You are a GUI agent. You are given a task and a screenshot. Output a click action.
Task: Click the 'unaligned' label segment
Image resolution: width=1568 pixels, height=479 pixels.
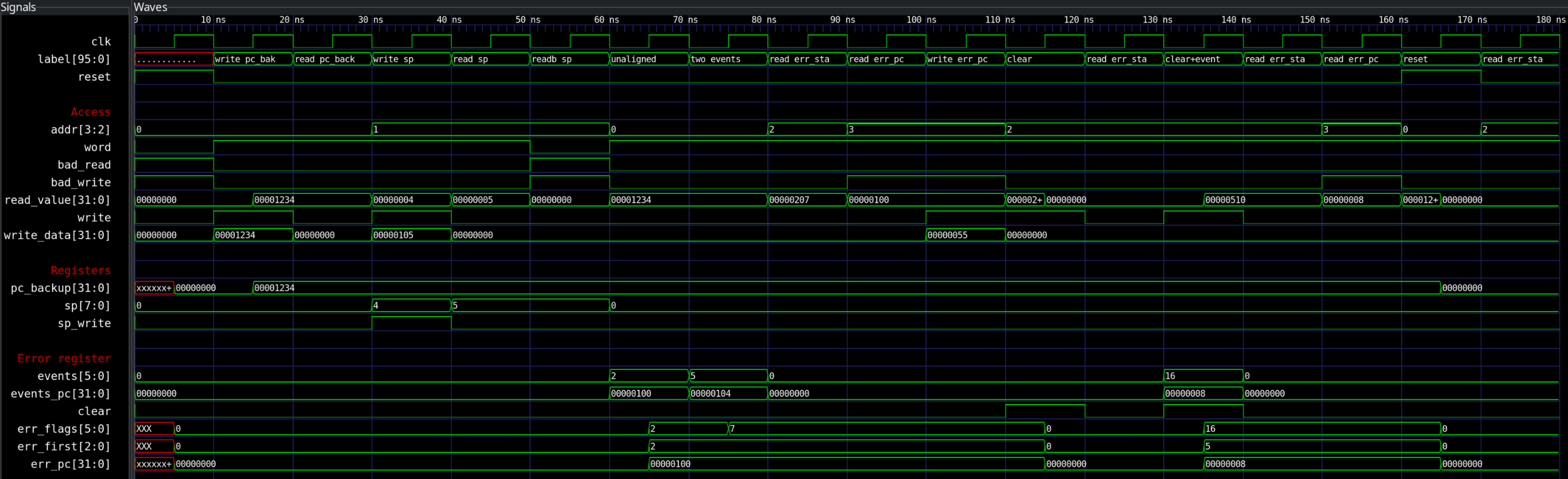click(649, 59)
